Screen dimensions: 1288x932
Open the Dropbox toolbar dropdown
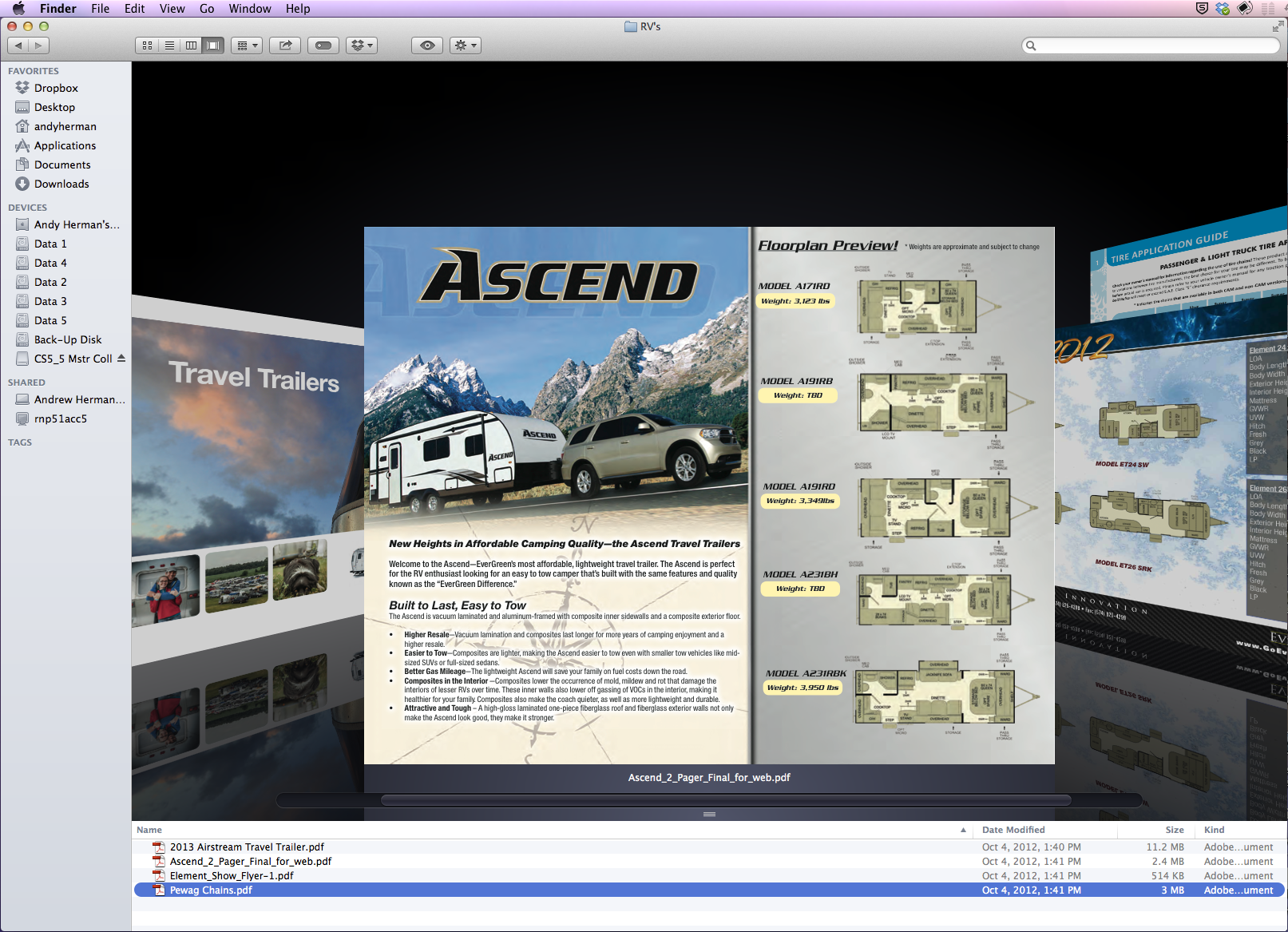point(362,46)
